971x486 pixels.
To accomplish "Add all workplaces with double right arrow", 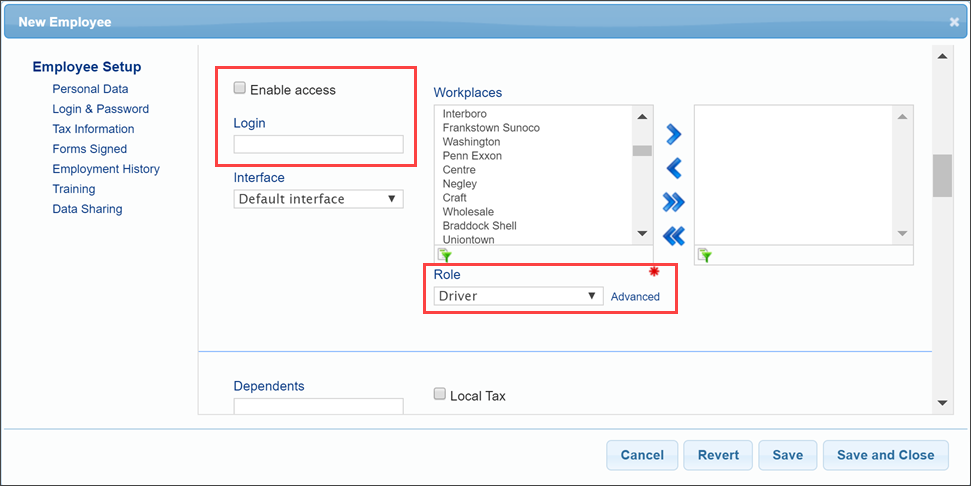I will point(673,202).
